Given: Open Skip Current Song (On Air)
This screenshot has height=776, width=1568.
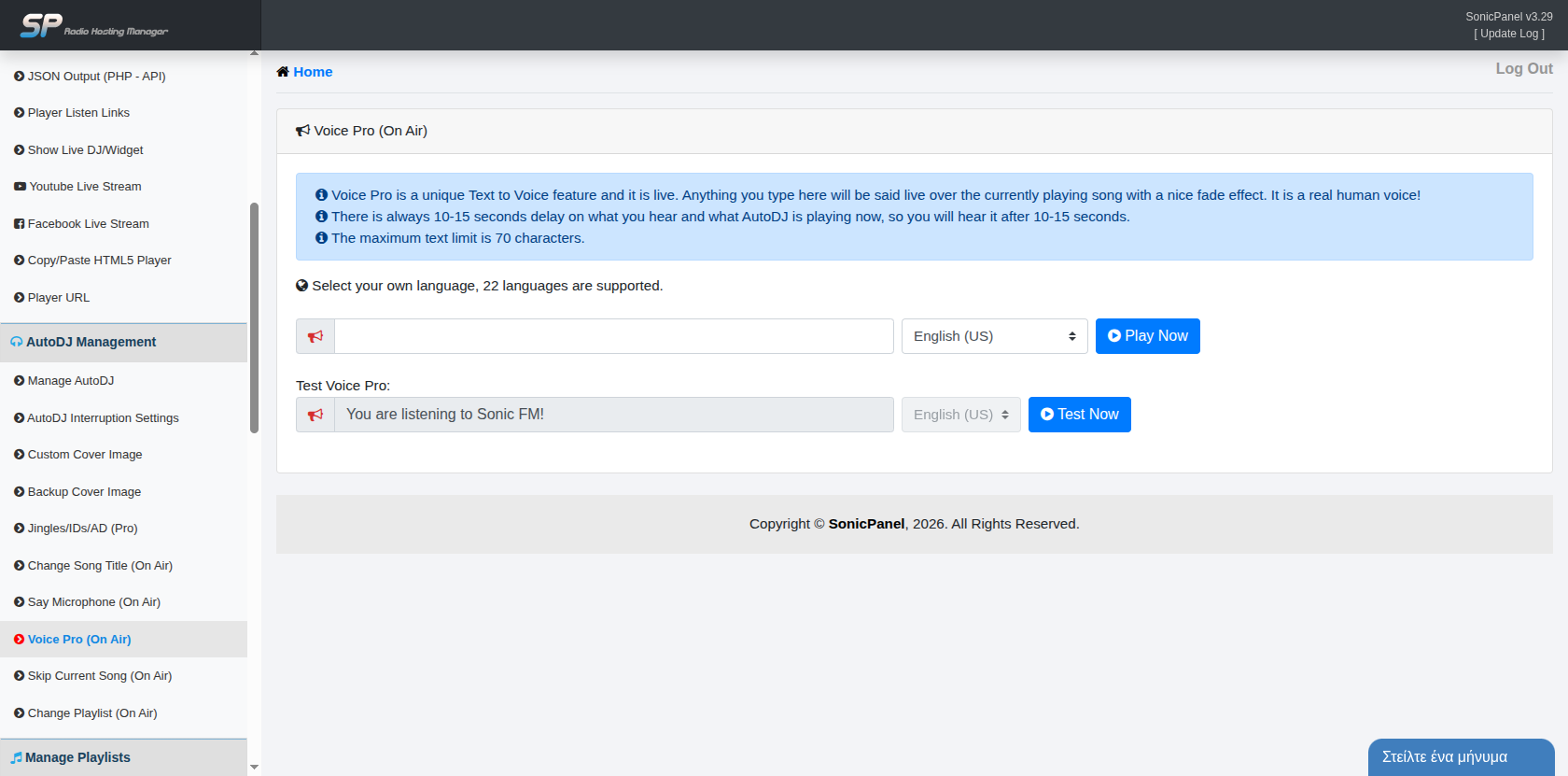Looking at the screenshot, I should [99, 676].
